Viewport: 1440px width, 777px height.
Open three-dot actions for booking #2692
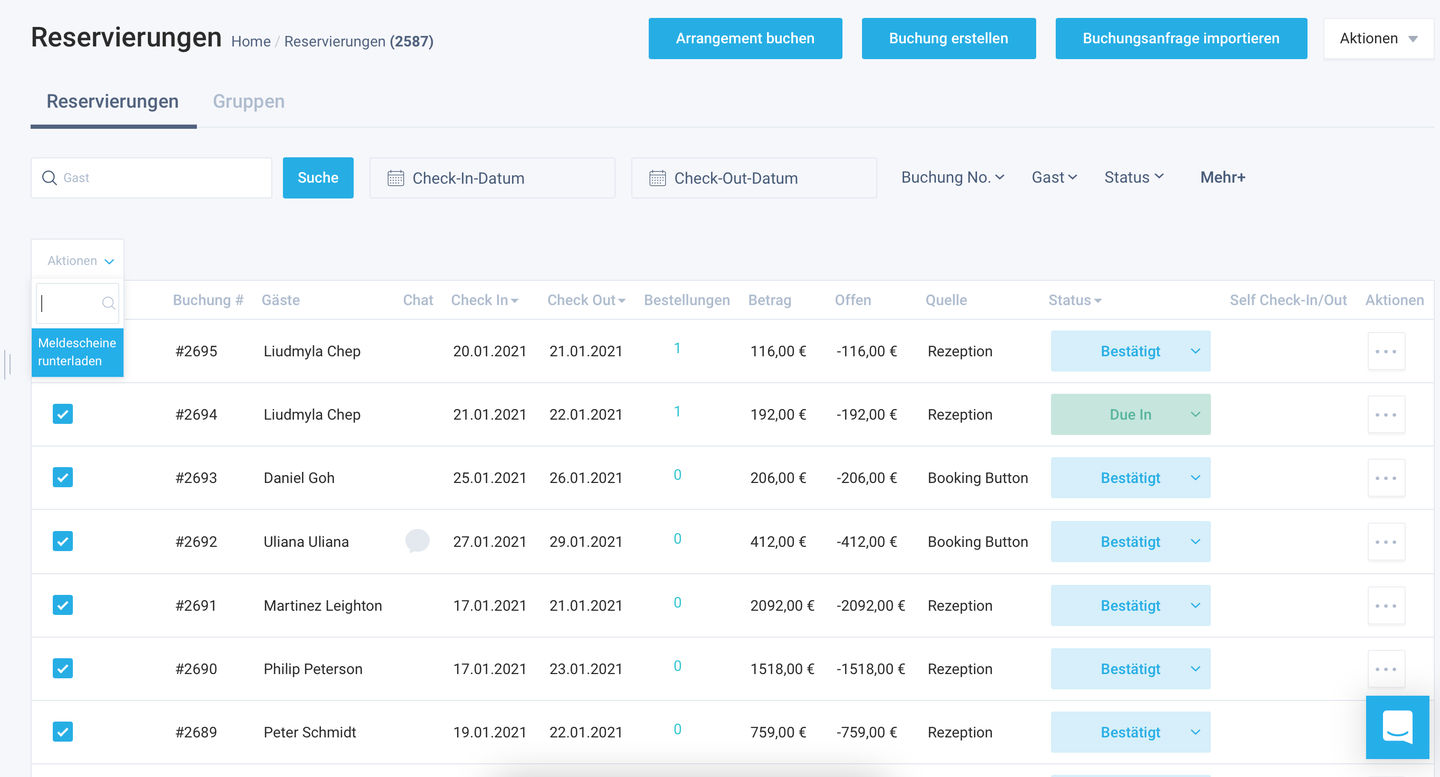click(1386, 541)
